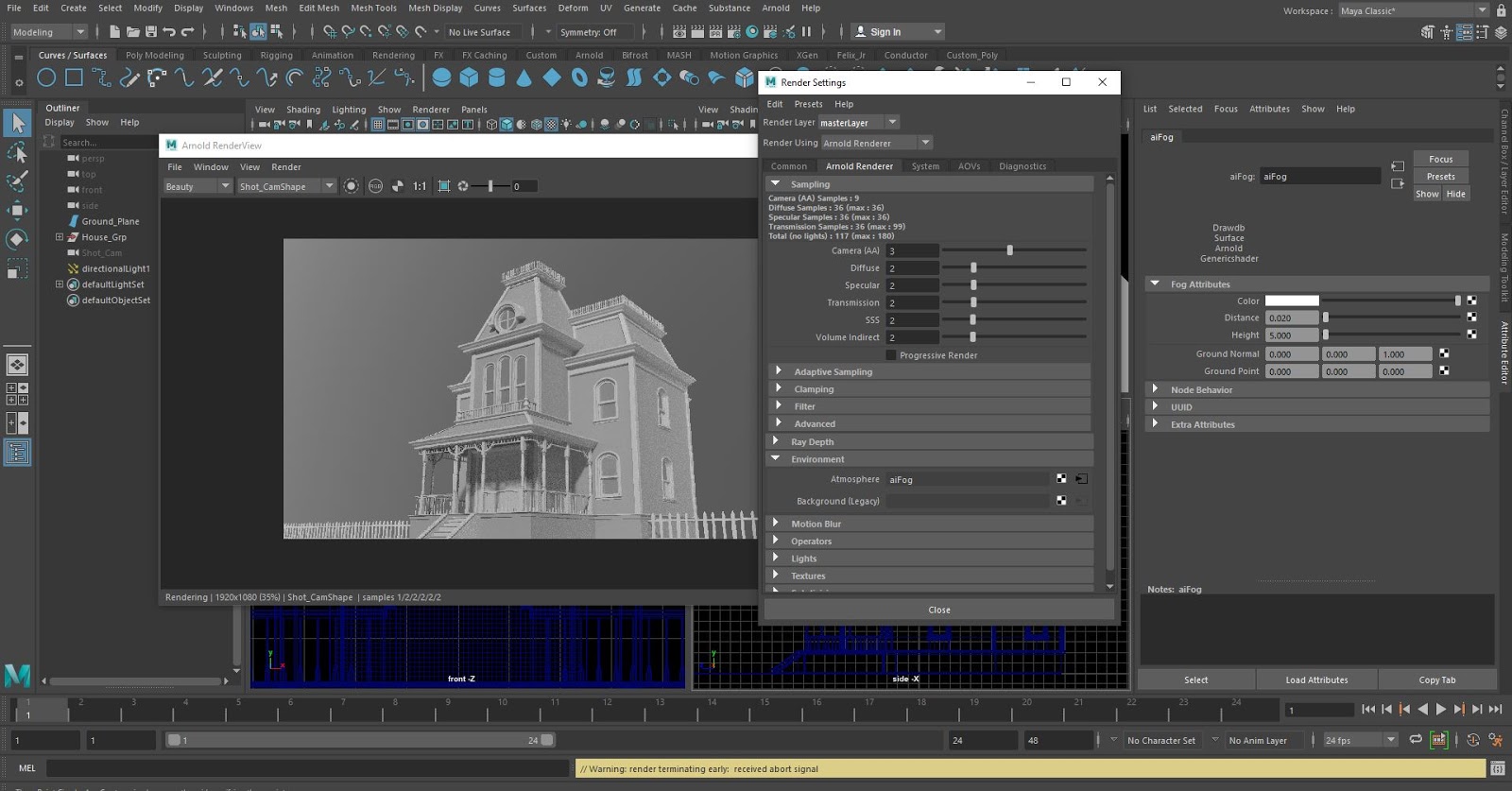Create a NURBS sphere from shelf
Image resolution: width=1512 pixels, height=791 pixels.
click(x=441, y=77)
